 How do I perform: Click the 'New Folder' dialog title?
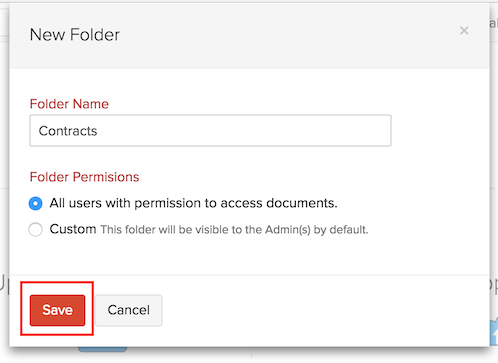[x=75, y=35]
